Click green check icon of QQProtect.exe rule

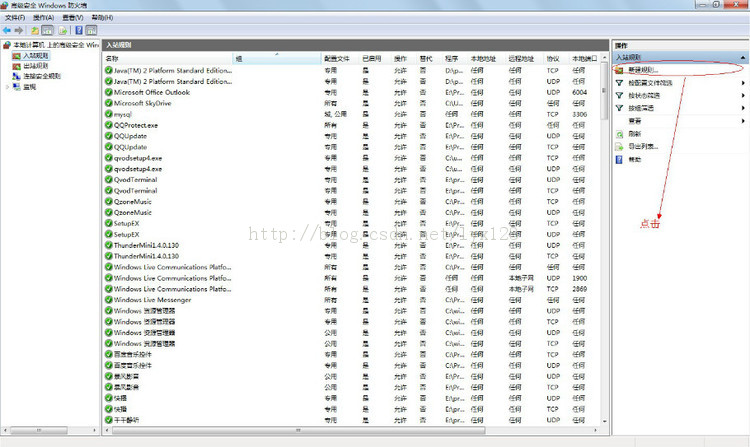point(109,125)
